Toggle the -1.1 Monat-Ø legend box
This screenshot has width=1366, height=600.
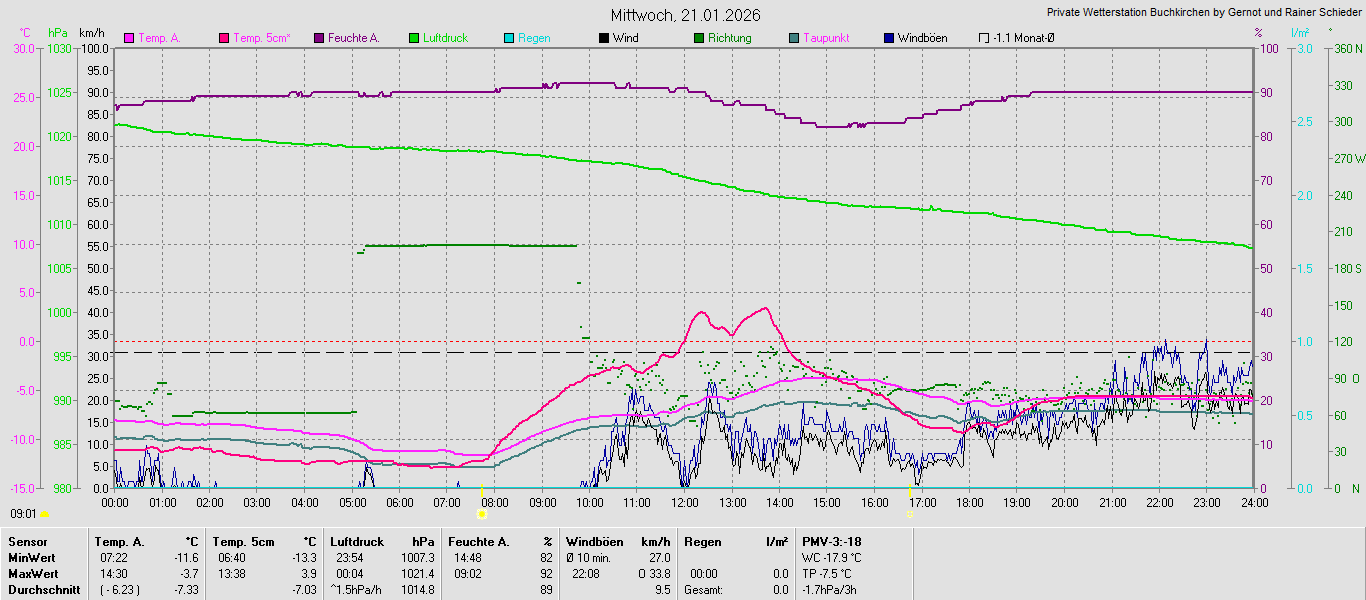[984, 38]
